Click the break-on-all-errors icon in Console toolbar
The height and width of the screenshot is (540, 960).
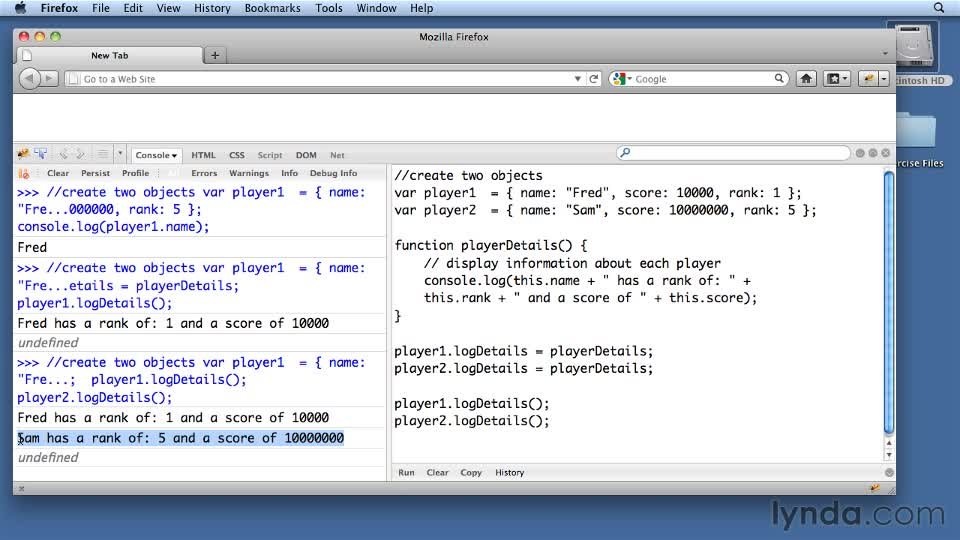coord(24,173)
